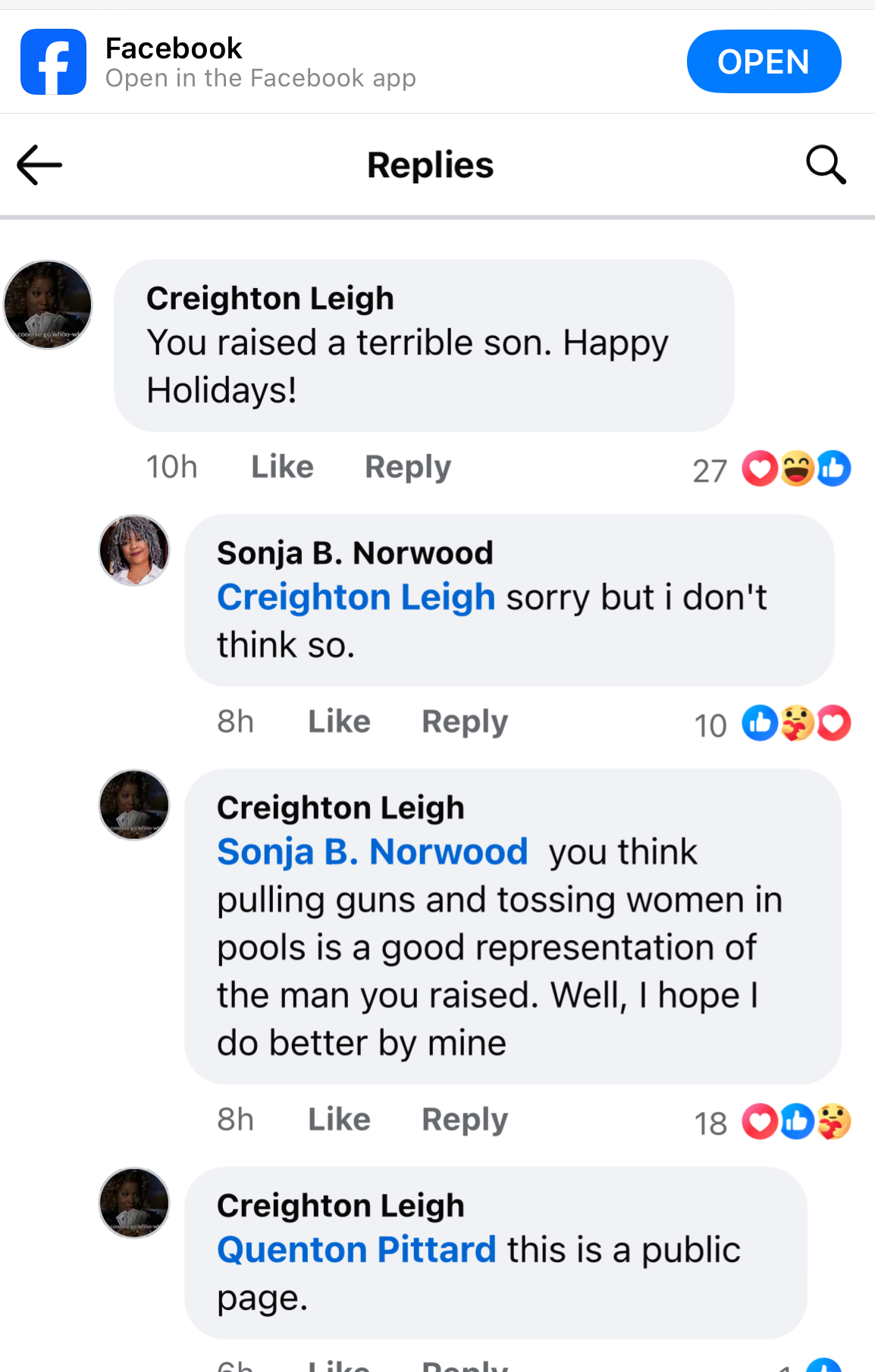Image resolution: width=875 pixels, height=1372 pixels.
Task: Like the comment mentioning Quenton Pittard
Action: [338, 1364]
